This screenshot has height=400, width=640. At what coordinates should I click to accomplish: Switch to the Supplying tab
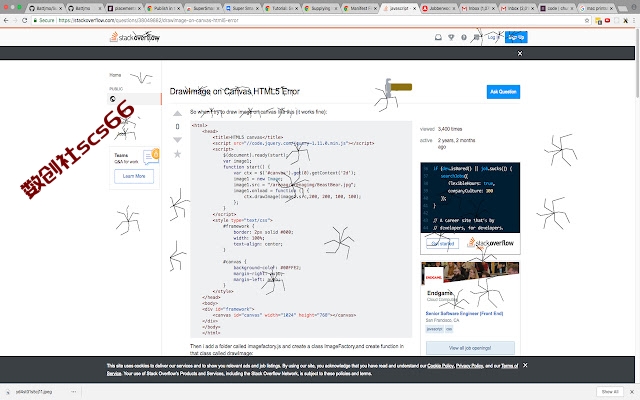[321, 8]
